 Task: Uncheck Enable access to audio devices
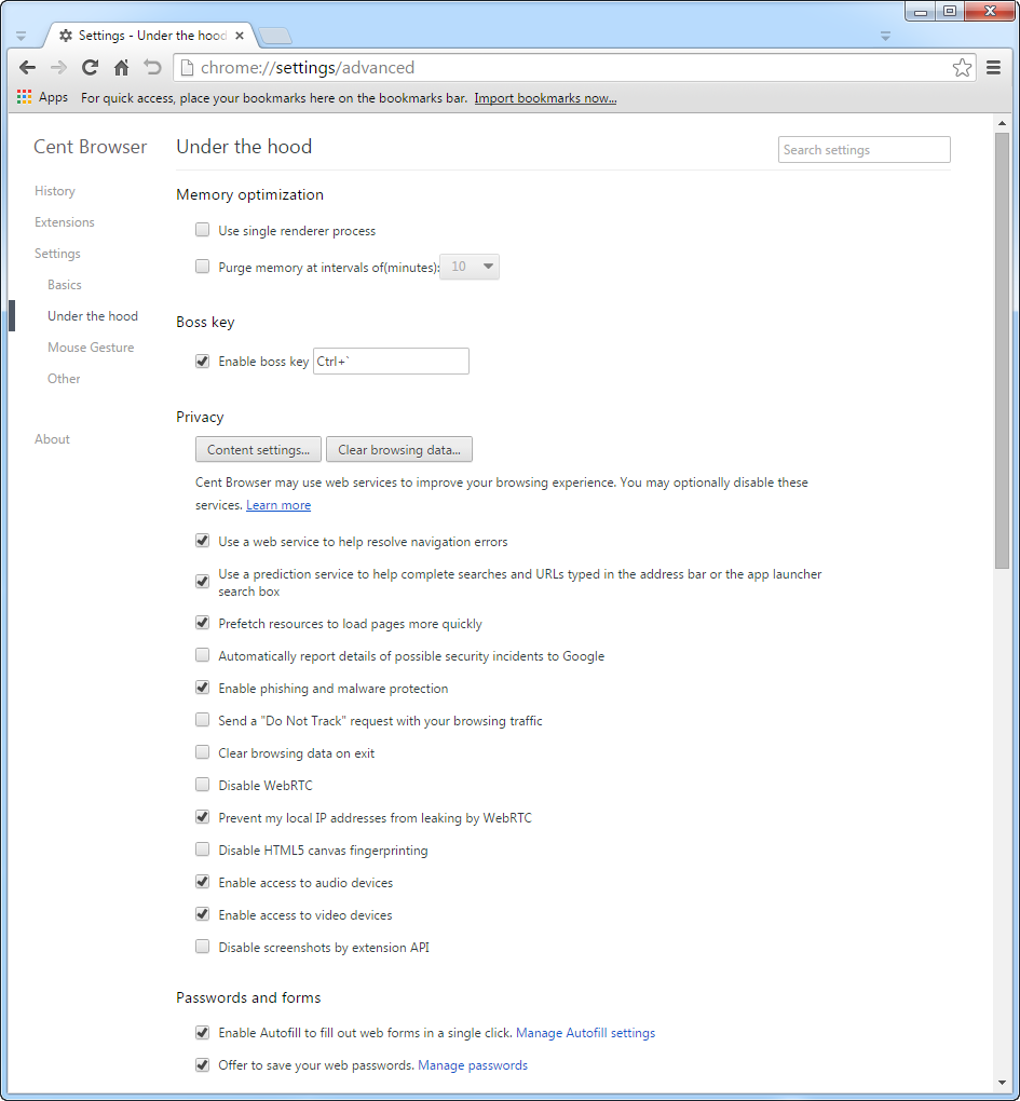tap(202, 881)
